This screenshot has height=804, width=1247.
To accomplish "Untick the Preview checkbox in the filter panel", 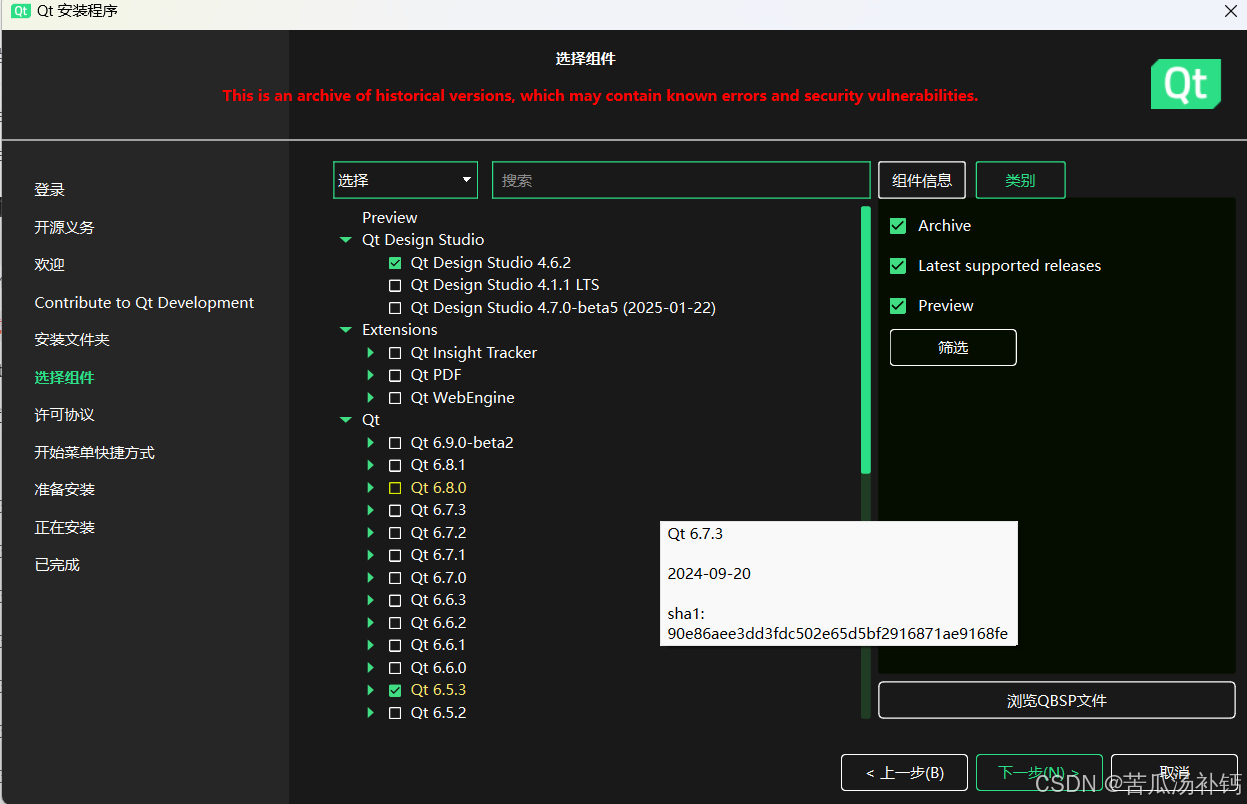I will 898,306.
